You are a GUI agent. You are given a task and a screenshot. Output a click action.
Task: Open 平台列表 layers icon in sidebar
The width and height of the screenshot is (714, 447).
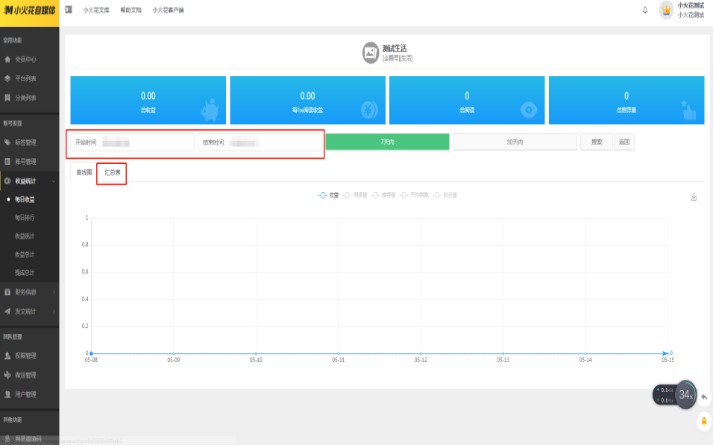click(x=7, y=78)
